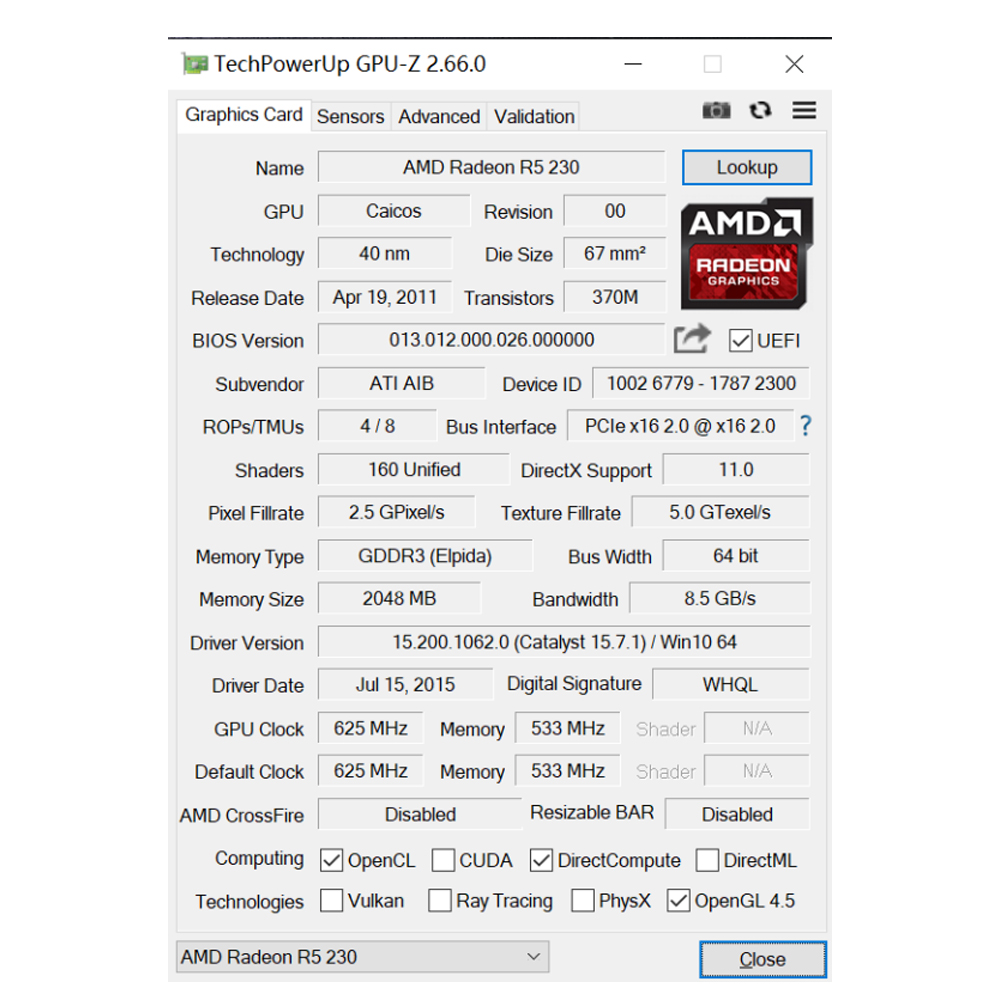Click the GPU field showing Caicos
Screen dimensions: 1000x1000
(x=393, y=211)
